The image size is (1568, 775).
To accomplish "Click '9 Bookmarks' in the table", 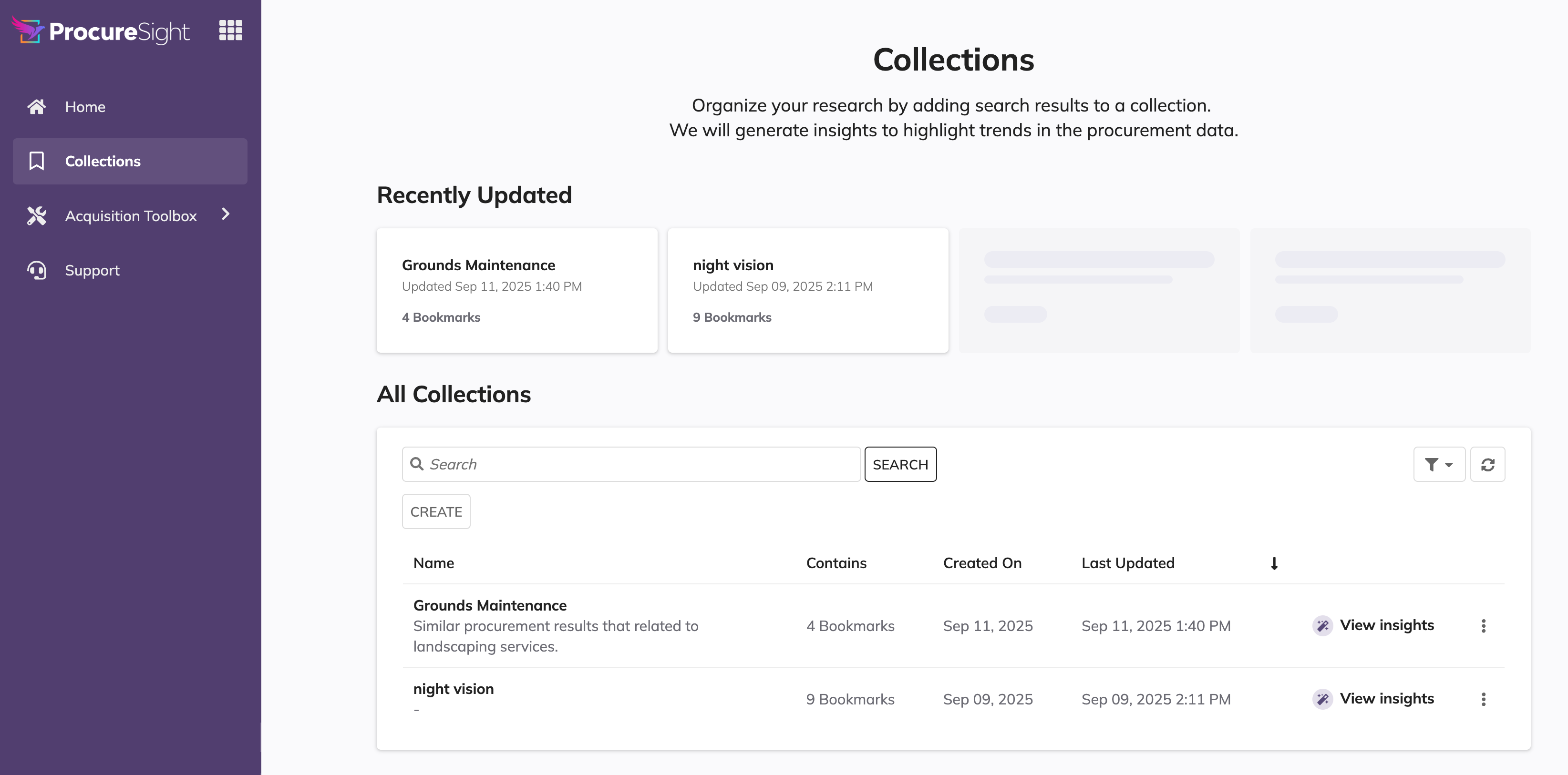I will pos(850,699).
